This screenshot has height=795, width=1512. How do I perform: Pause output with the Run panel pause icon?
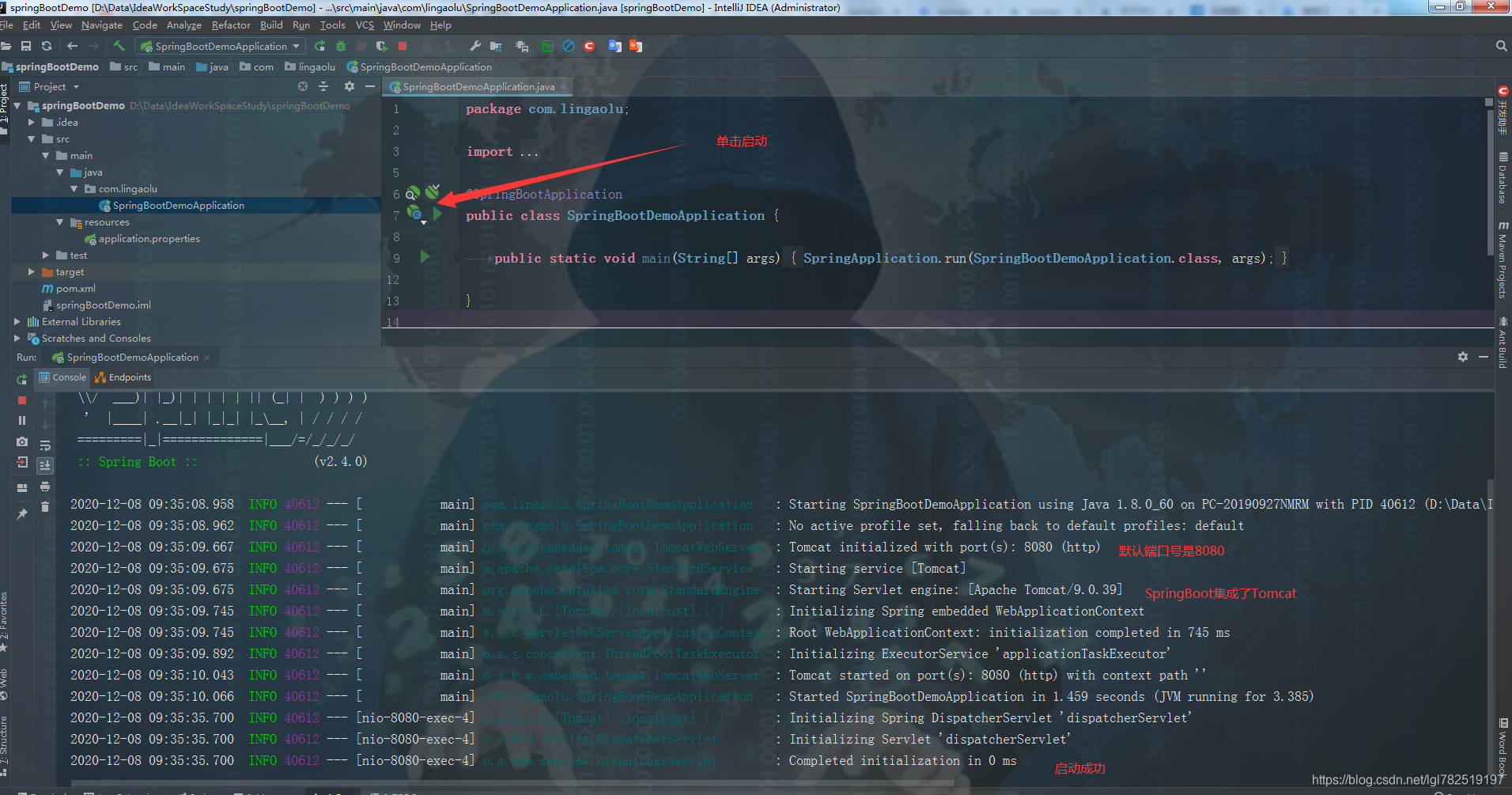pos(22,421)
